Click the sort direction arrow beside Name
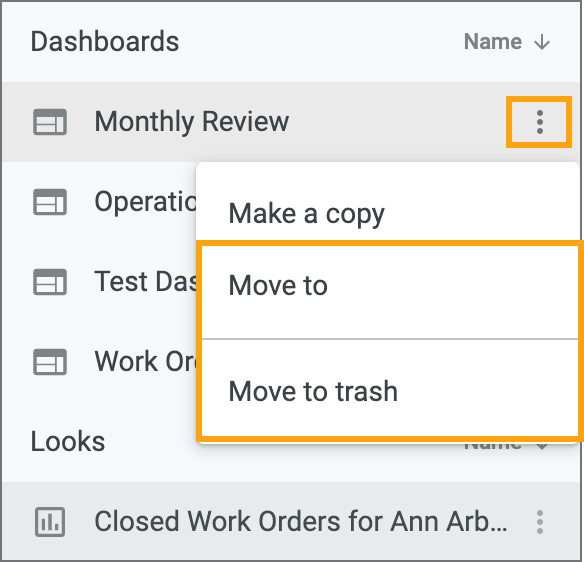584x562 pixels. click(542, 42)
